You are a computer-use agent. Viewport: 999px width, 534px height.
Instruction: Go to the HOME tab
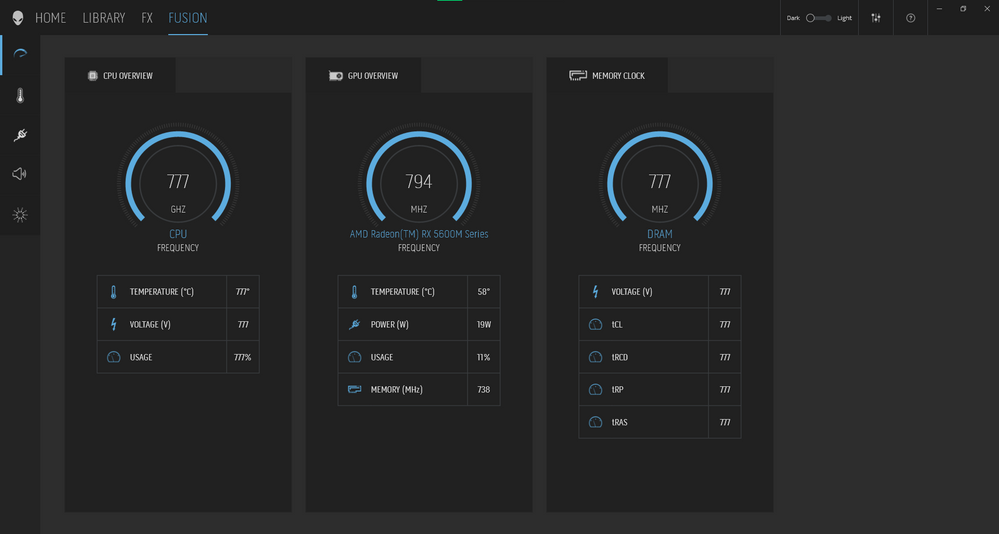(50, 18)
